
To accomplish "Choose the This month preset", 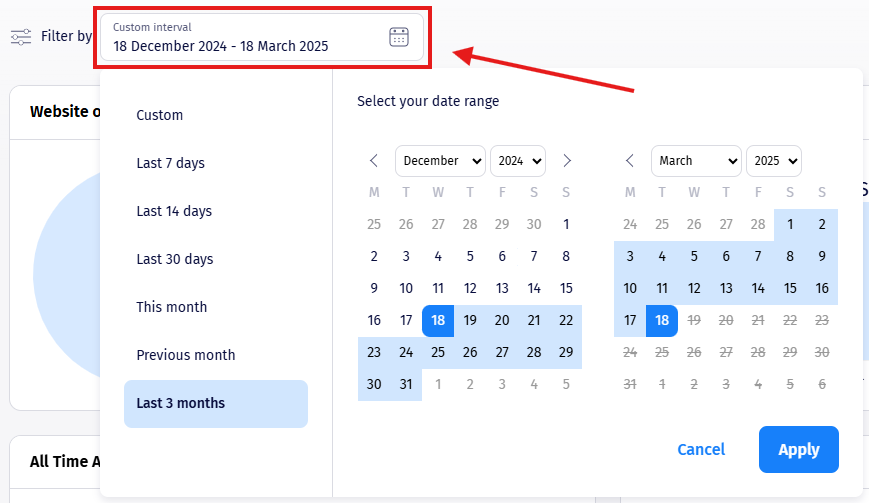I will pos(171,307).
